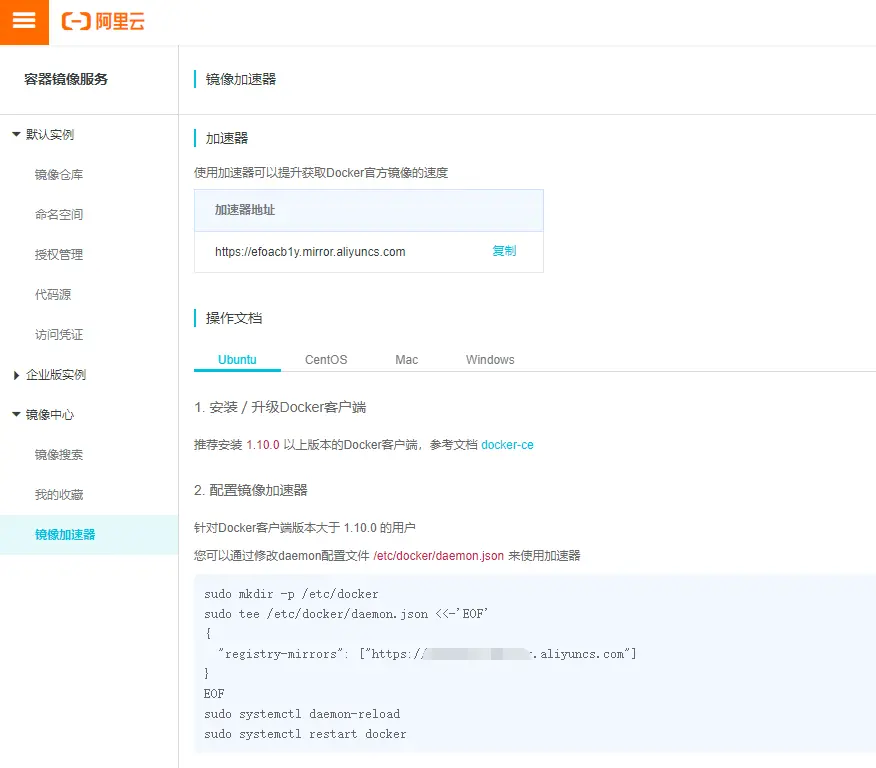Image resolution: width=876 pixels, height=768 pixels.
Task: Click the 复制 copy link
Action: point(504,251)
